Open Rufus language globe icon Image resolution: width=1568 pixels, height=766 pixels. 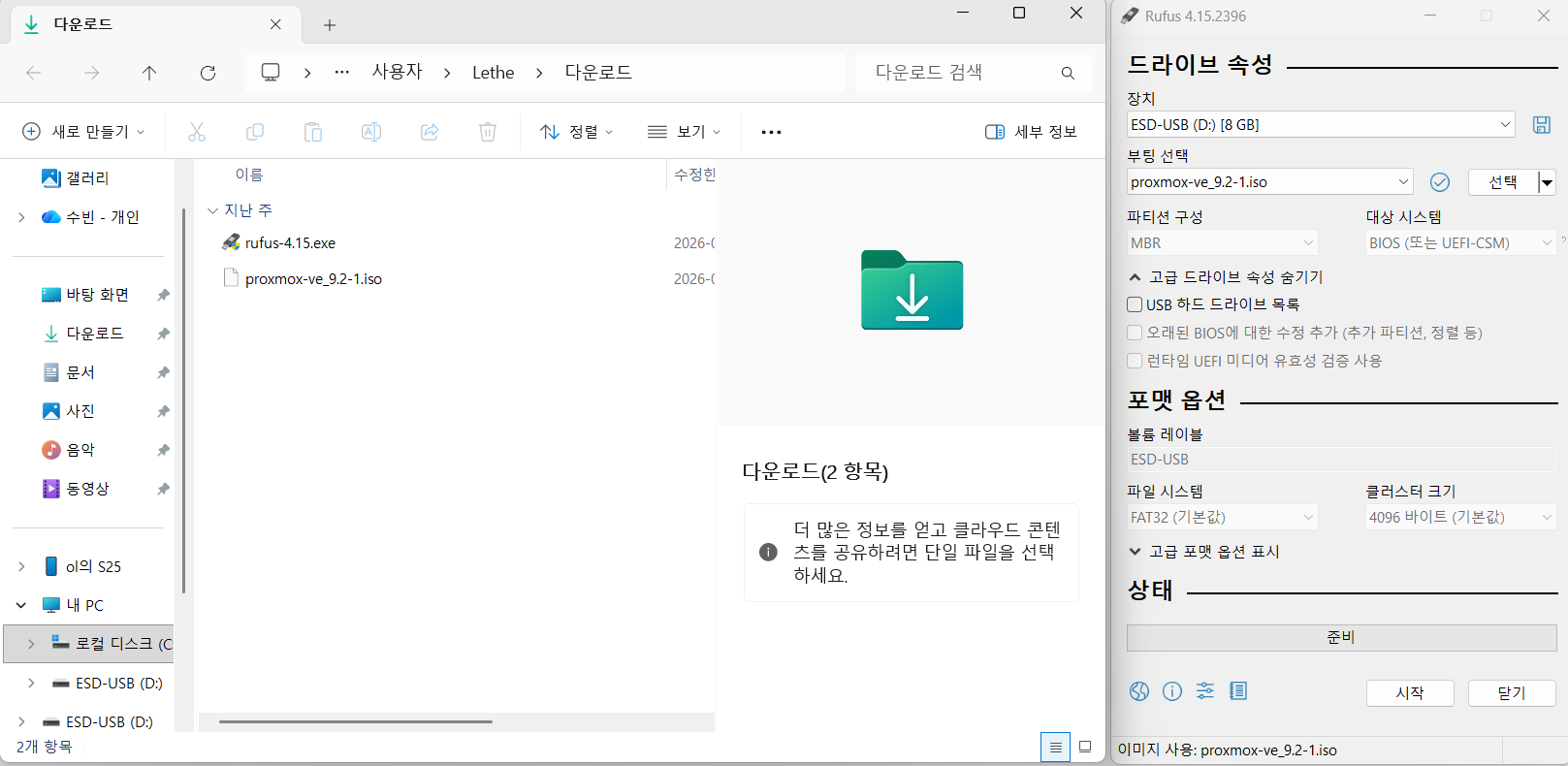(1139, 691)
